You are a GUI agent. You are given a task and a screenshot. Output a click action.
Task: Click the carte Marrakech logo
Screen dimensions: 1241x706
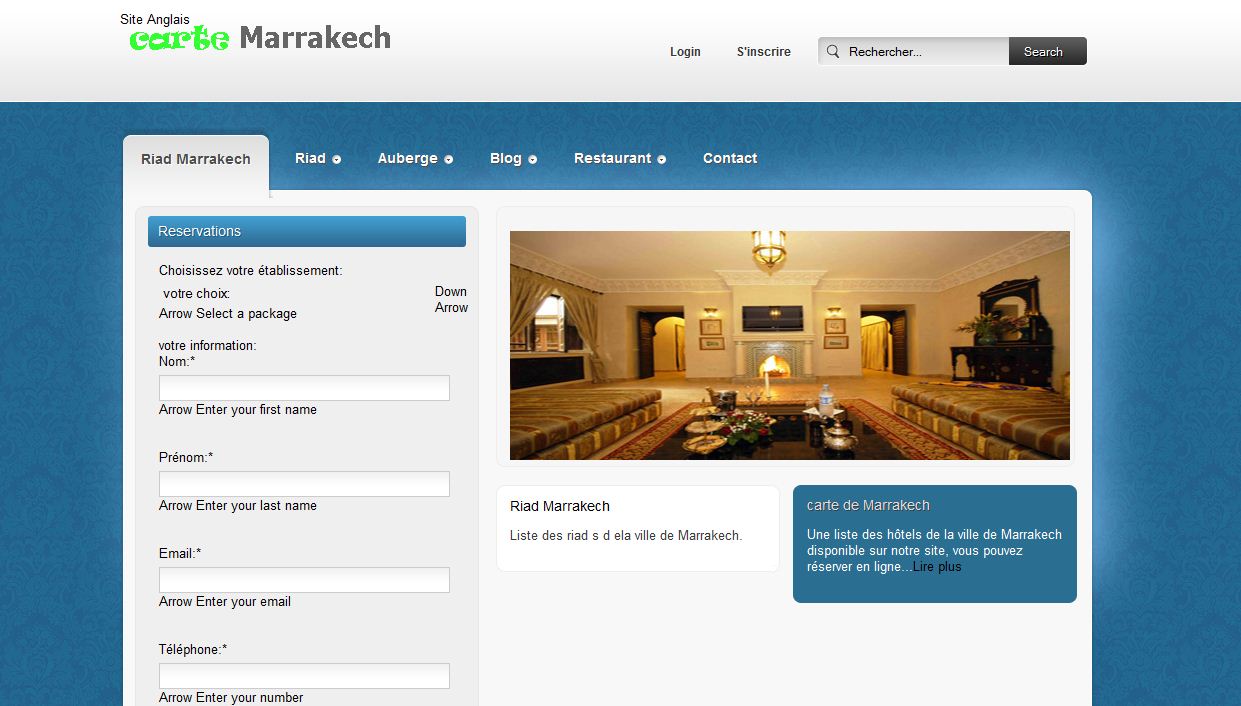click(x=260, y=38)
